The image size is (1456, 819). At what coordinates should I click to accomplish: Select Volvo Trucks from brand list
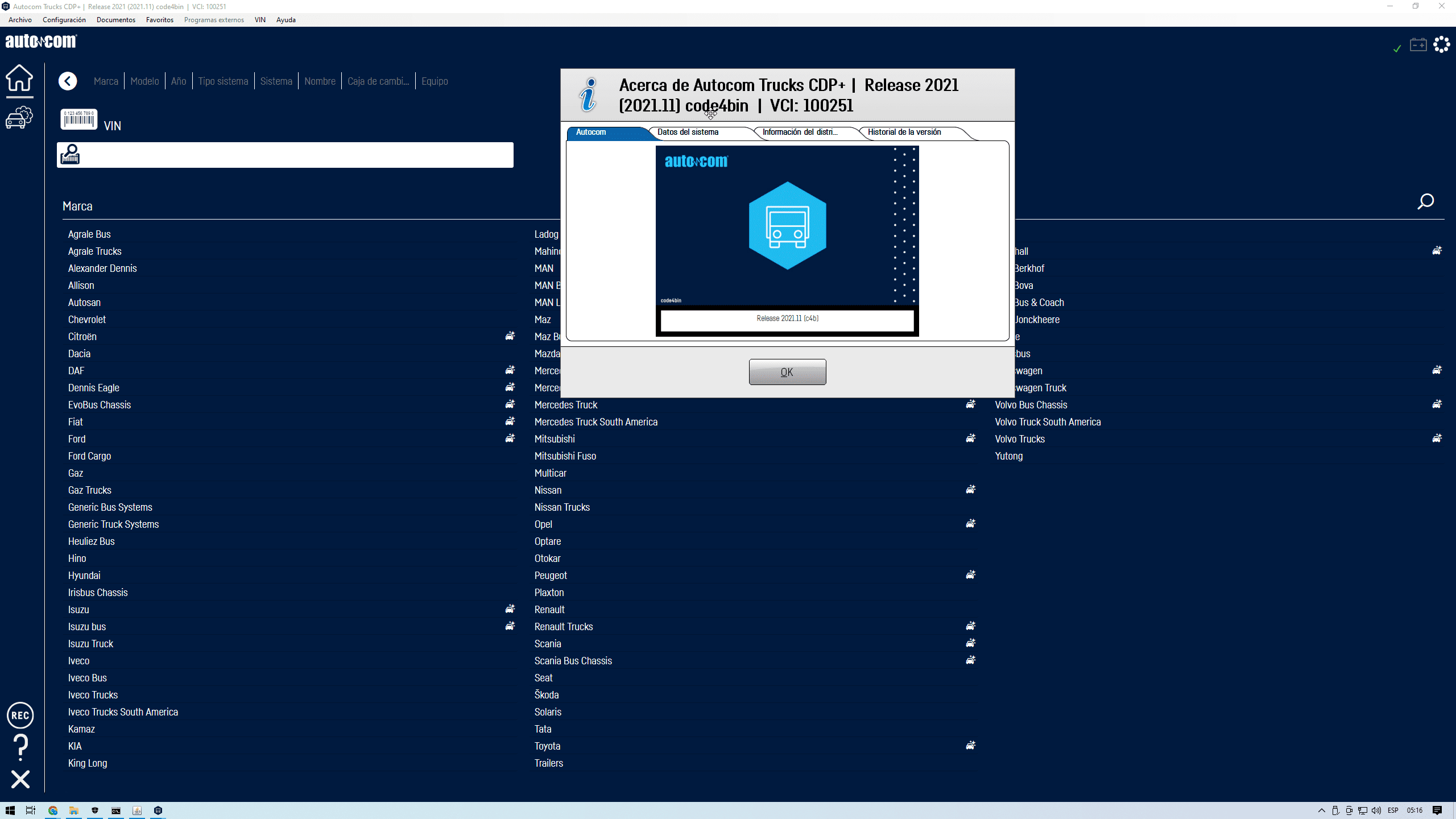pyautogui.click(x=1019, y=439)
